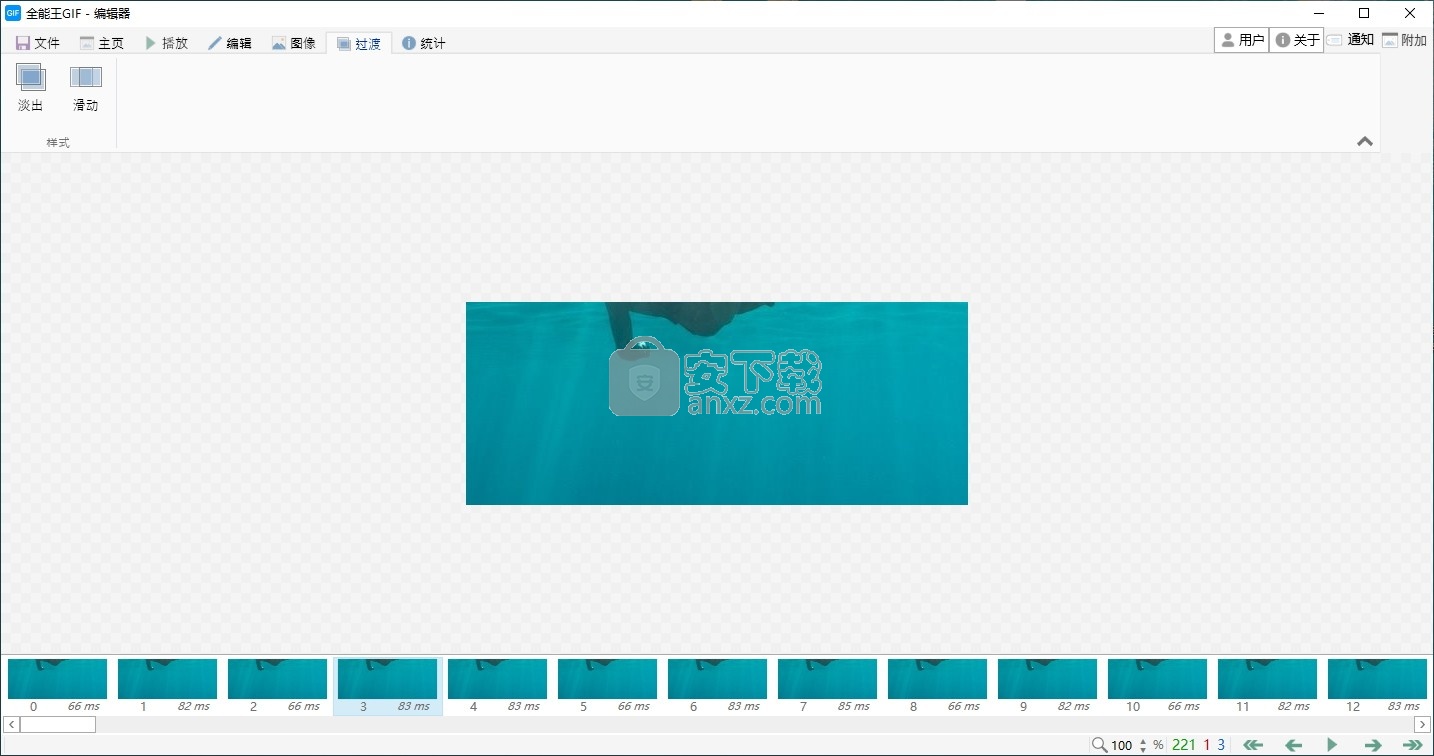Go to the previous frame
This screenshot has height=756, width=1434.
[1293, 745]
